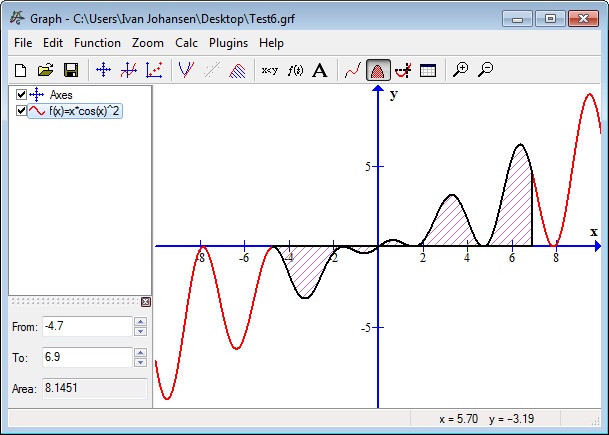
Task: Select the path length tool
Action: (403, 70)
